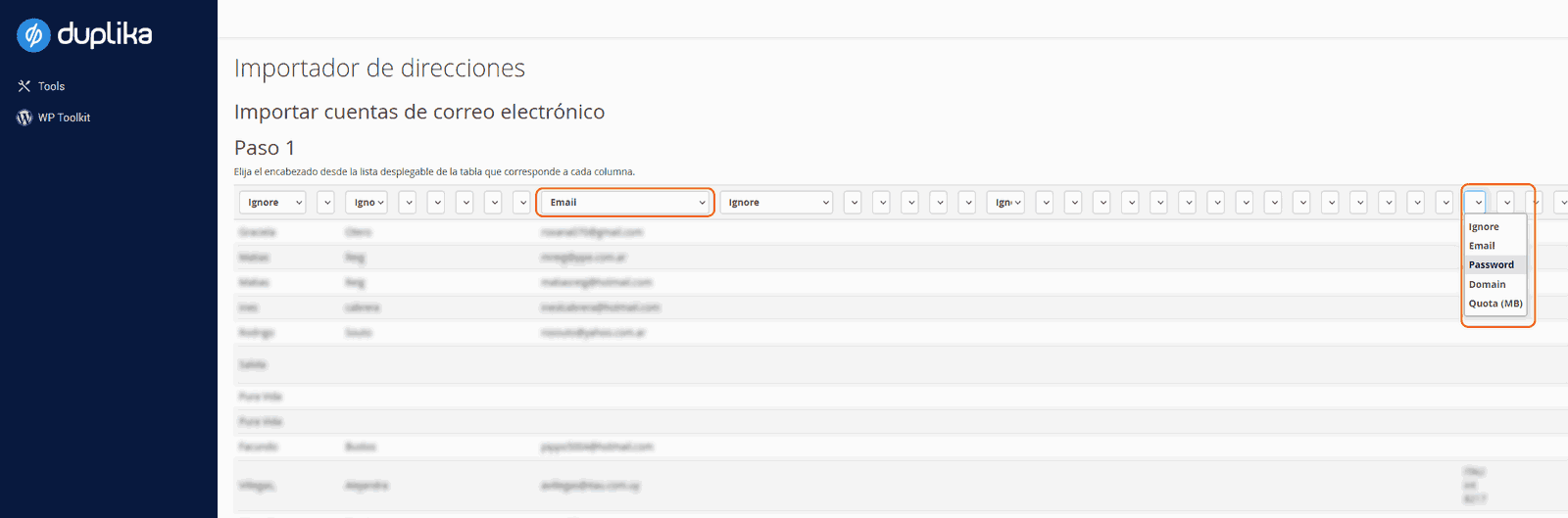Viewport: 1568px width, 518px height.
Task: Open the WP Toolkit sidebar item
Action: pyautogui.click(x=64, y=118)
